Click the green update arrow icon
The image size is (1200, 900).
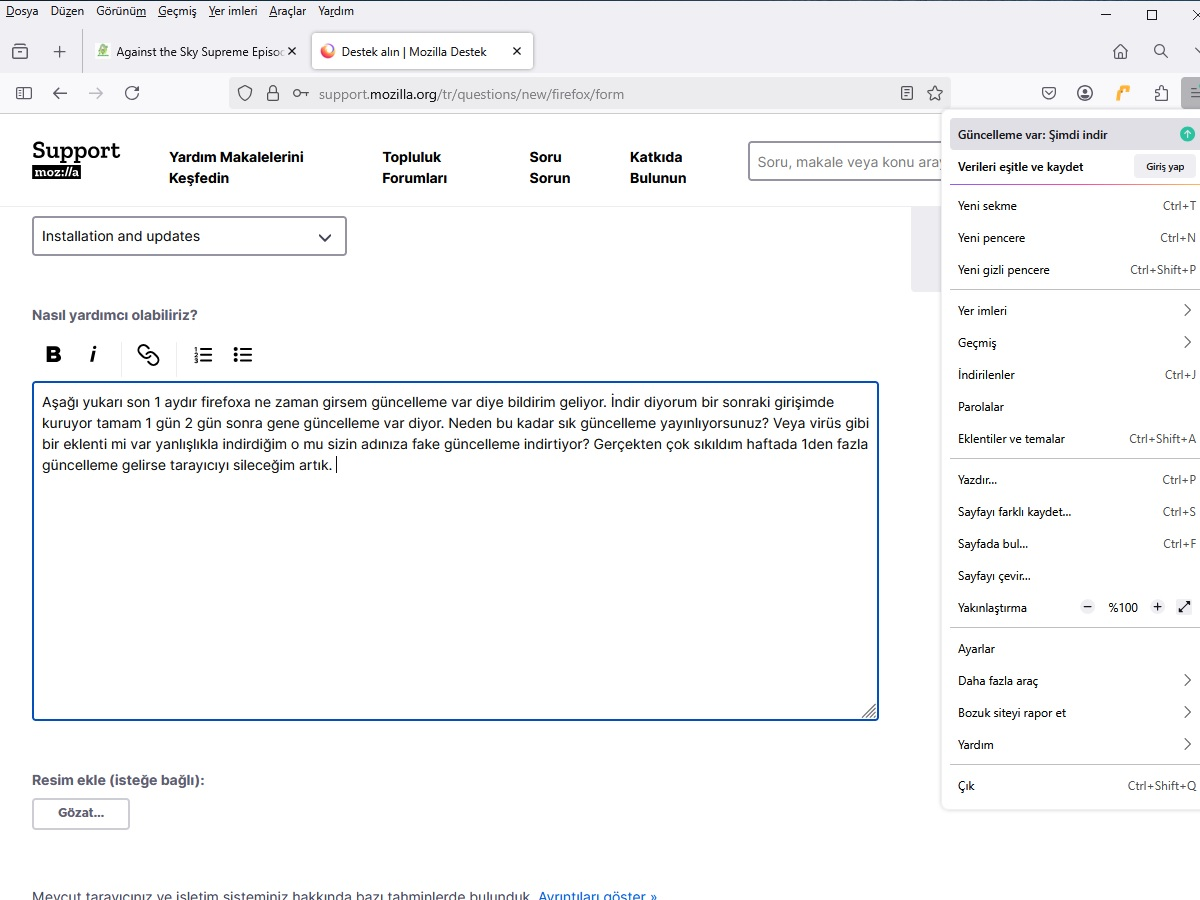[1187, 134]
